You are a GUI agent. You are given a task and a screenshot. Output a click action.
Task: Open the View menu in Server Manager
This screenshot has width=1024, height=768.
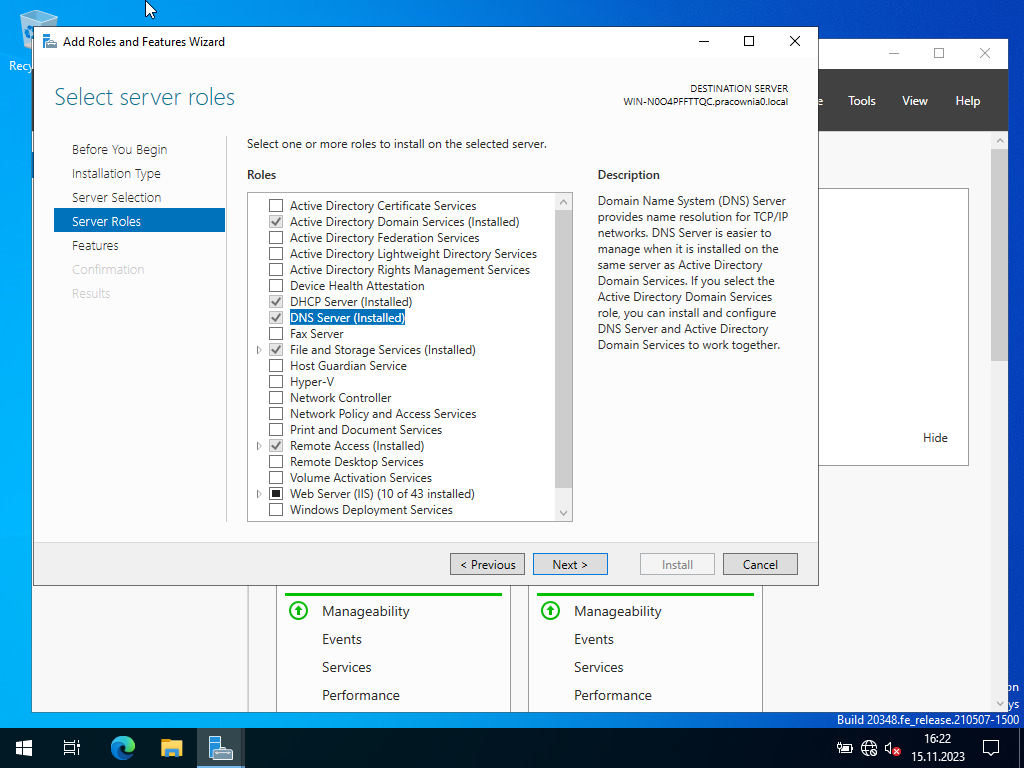[914, 101]
